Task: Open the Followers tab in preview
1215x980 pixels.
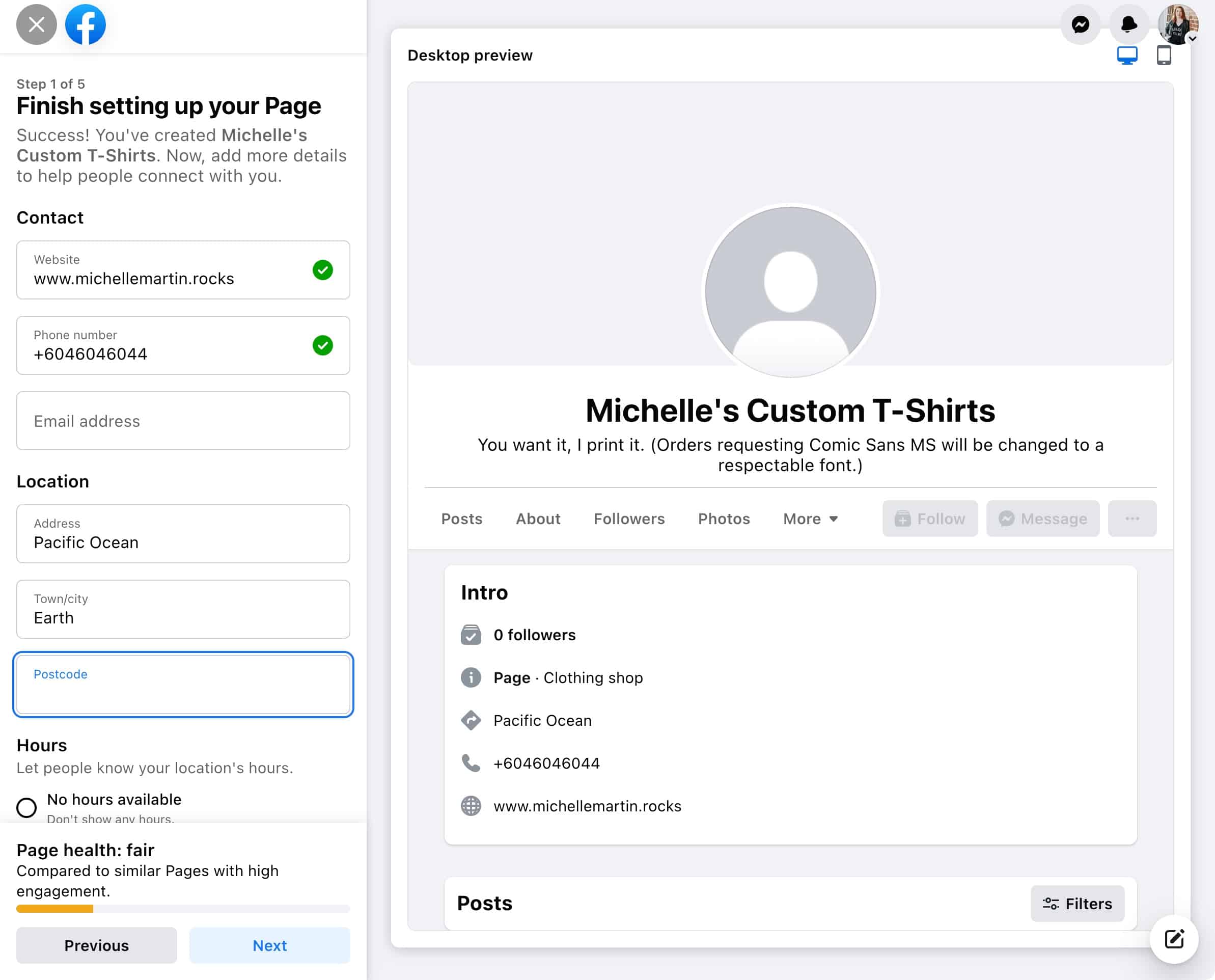Action: (x=629, y=519)
